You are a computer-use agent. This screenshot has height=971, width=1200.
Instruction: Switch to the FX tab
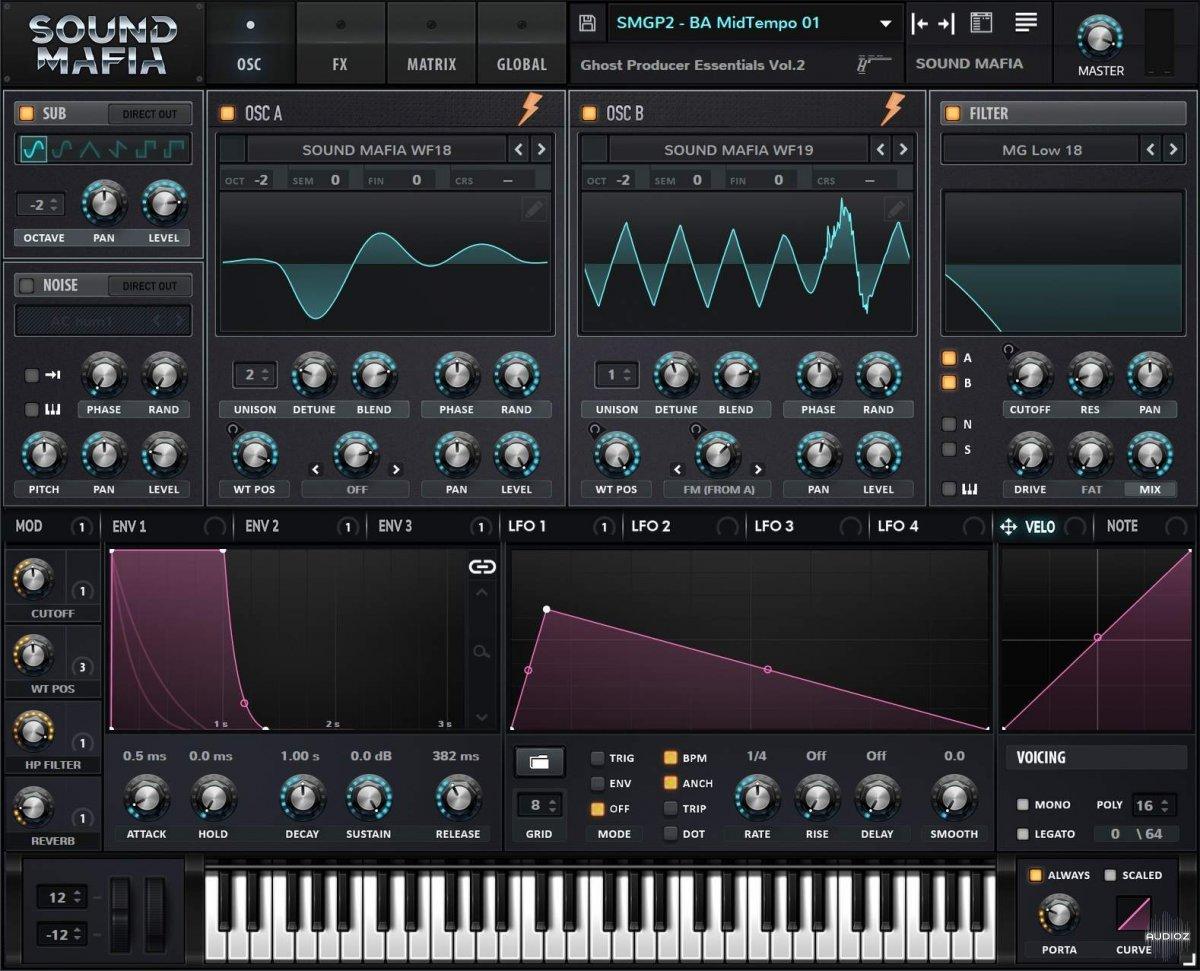[x=340, y=42]
